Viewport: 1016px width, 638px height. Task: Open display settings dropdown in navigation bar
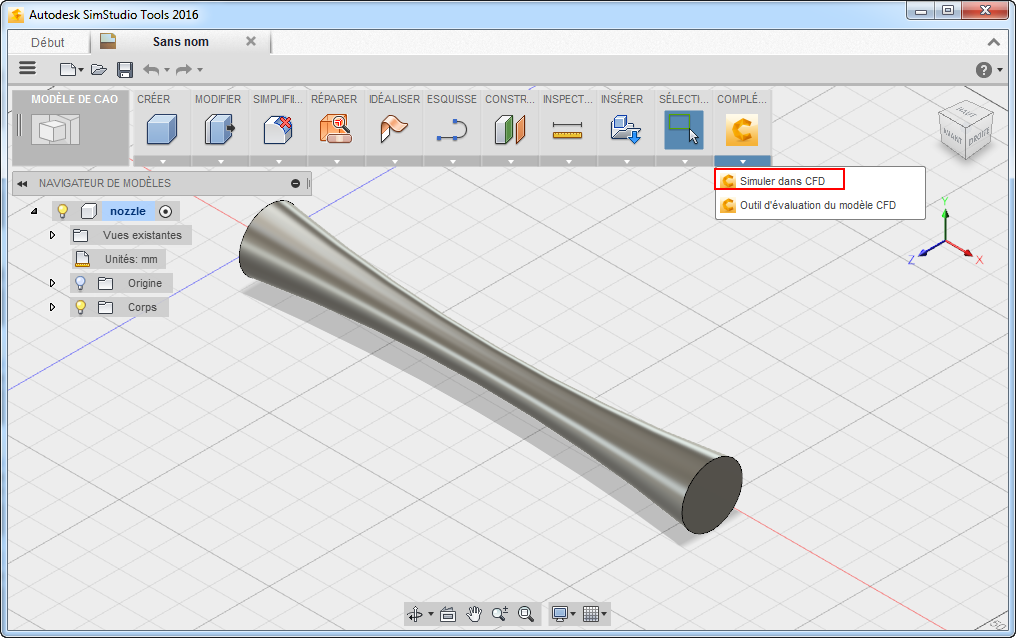click(x=573, y=613)
